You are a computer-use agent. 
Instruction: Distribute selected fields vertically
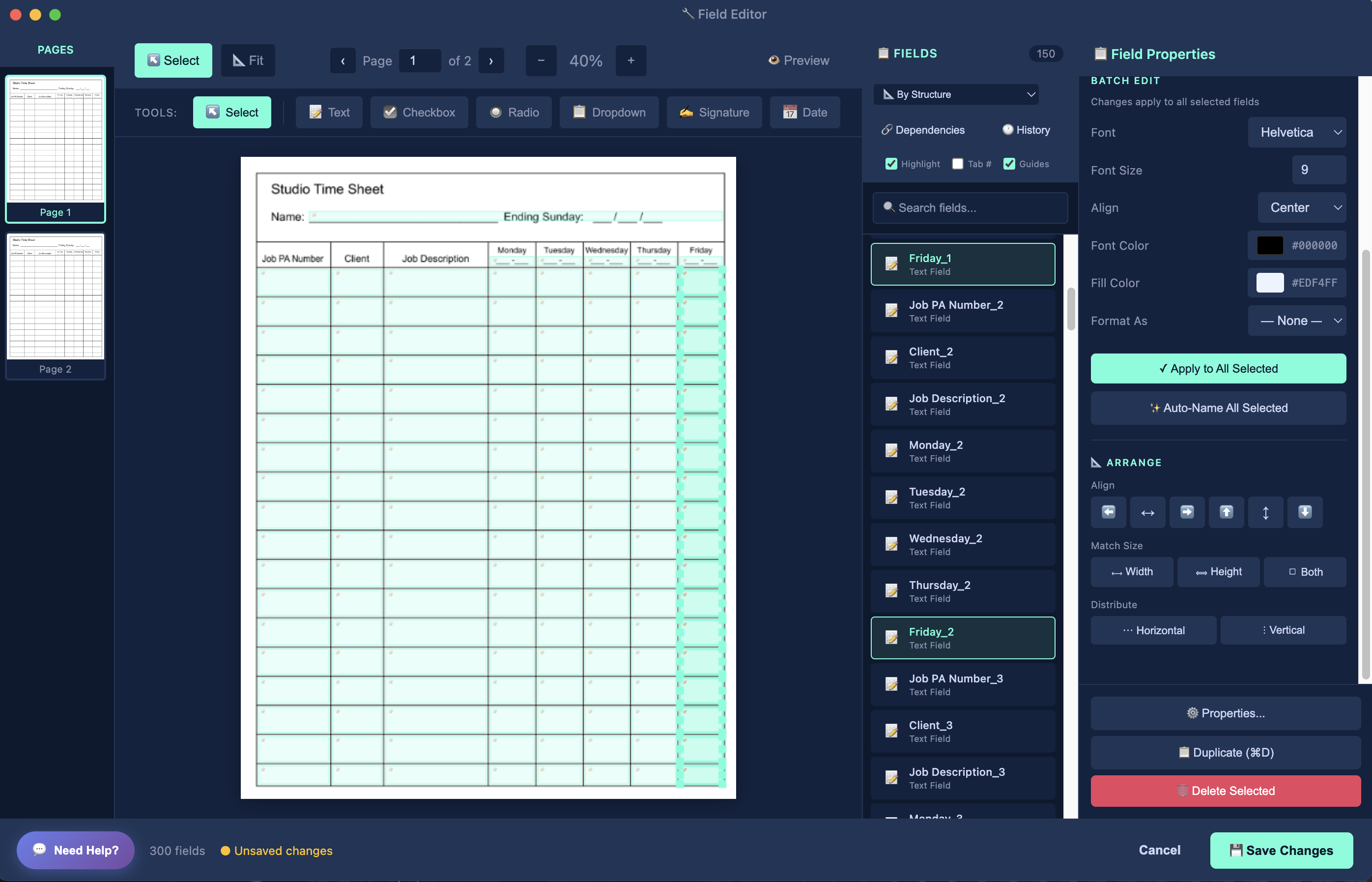1283,630
